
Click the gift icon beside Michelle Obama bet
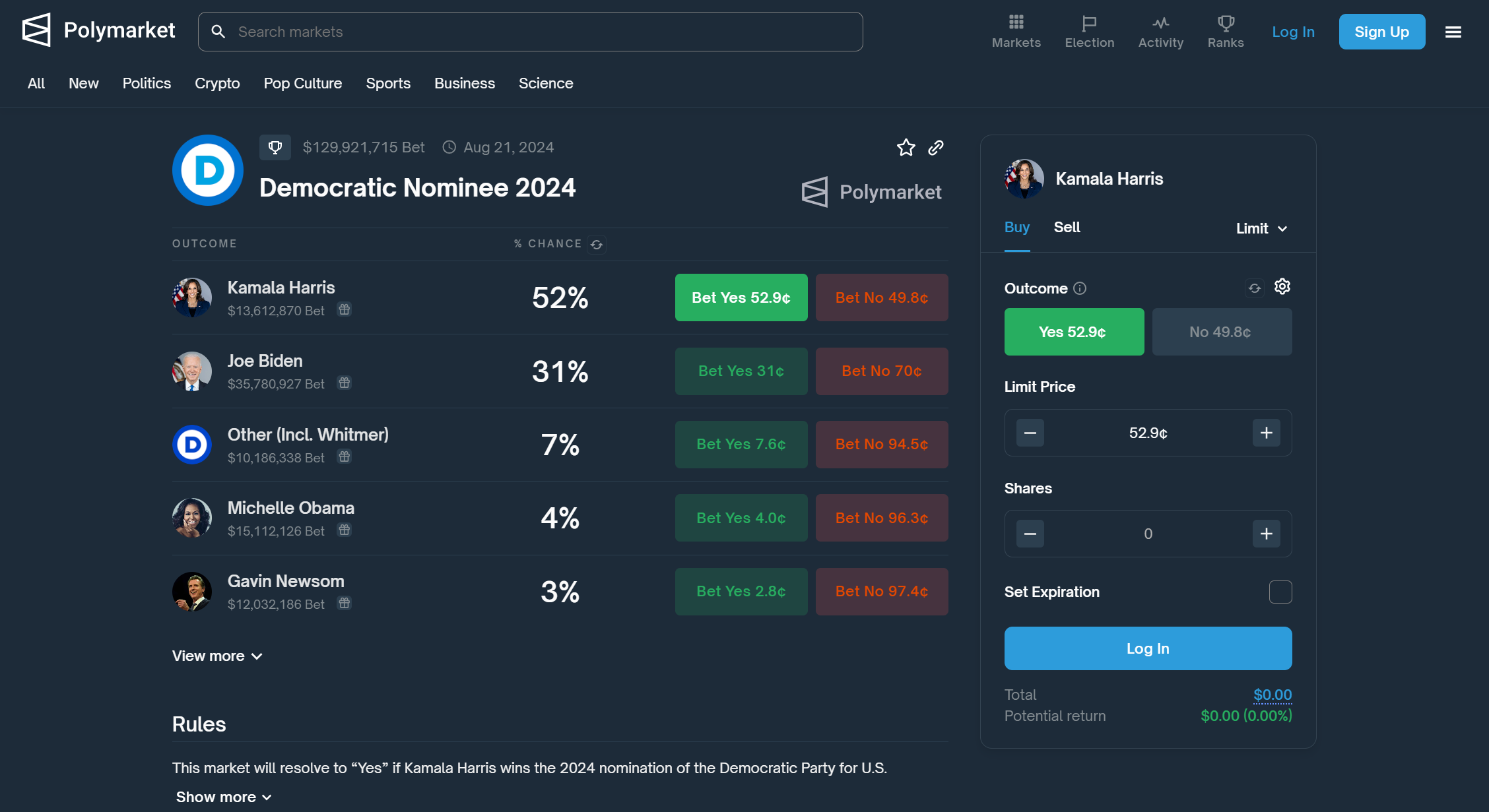(345, 530)
